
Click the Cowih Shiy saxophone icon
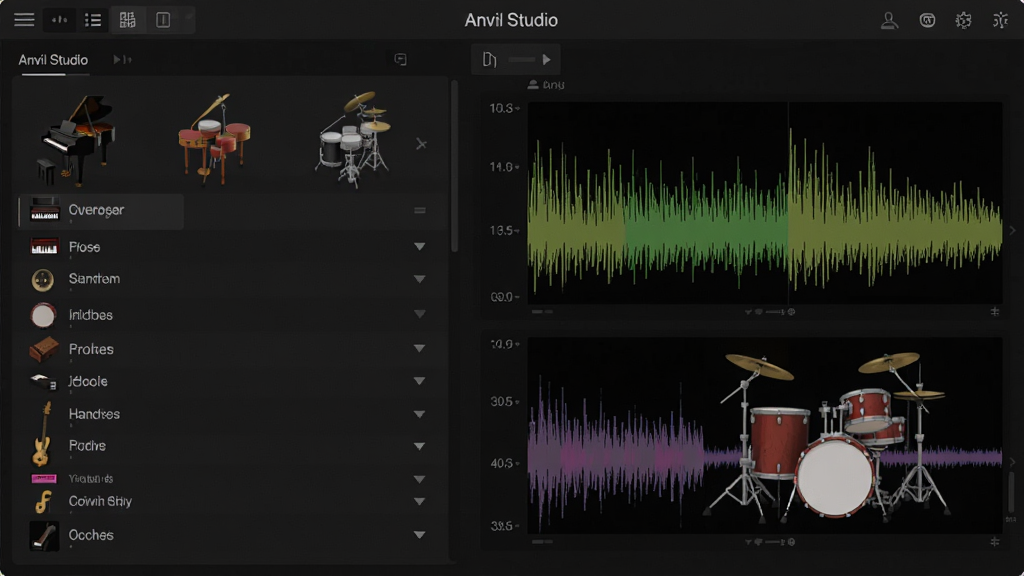pyautogui.click(x=43, y=502)
